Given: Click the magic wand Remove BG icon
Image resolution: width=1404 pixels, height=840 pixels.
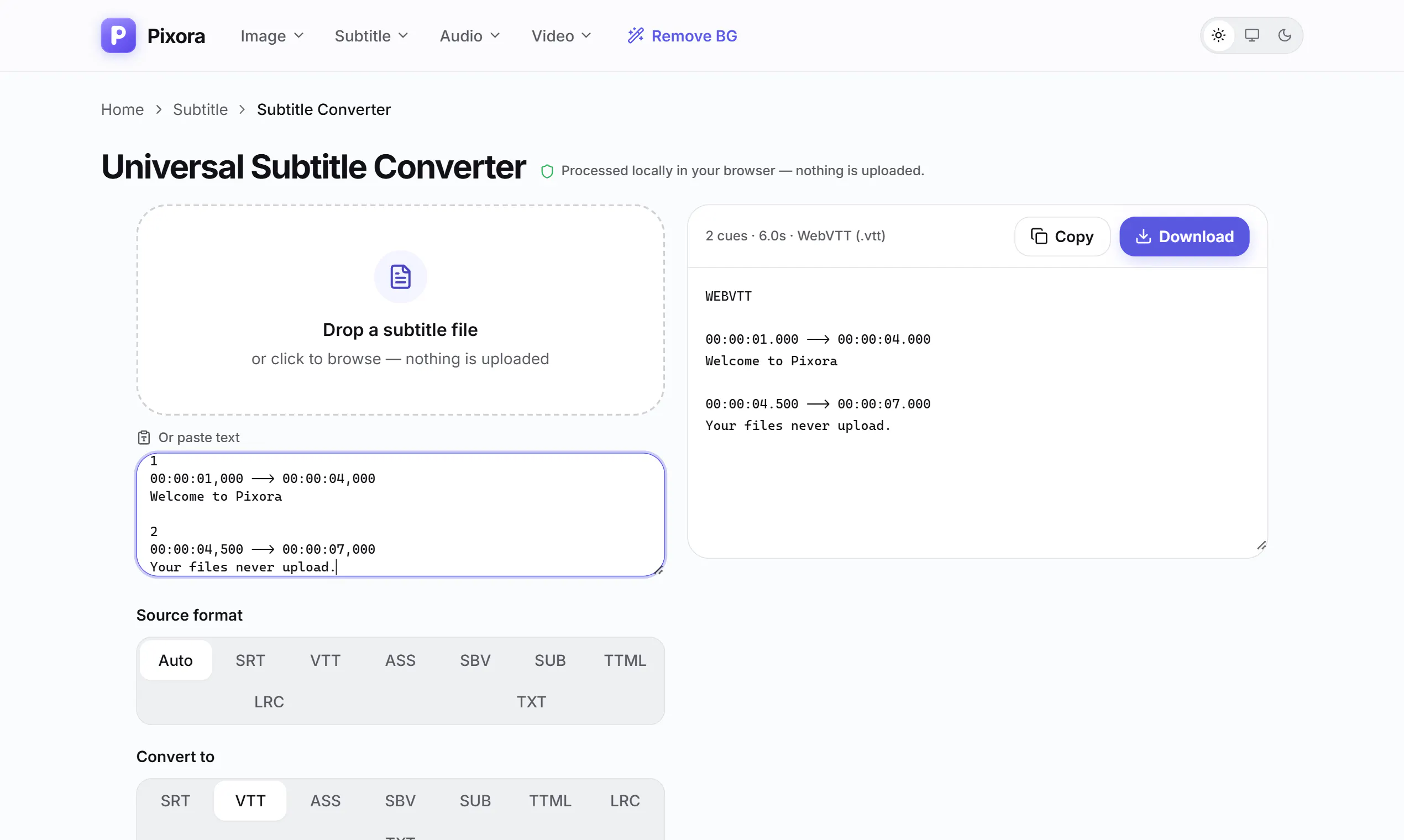Looking at the screenshot, I should [636, 36].
